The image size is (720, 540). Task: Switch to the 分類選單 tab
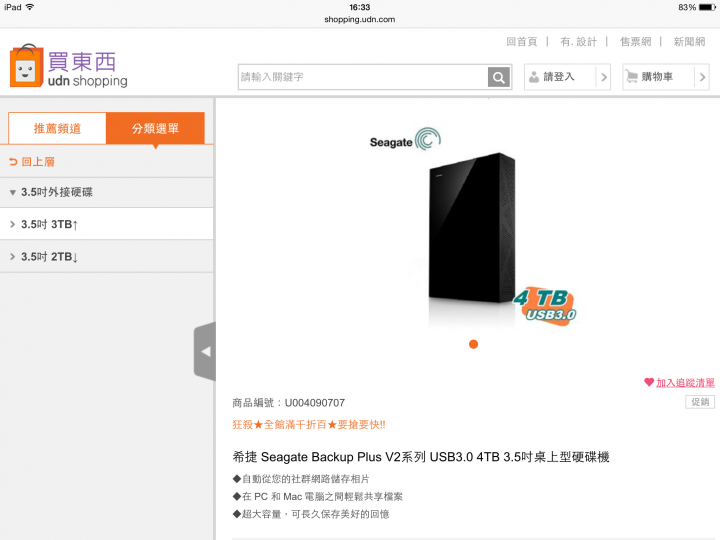point(155,128)
